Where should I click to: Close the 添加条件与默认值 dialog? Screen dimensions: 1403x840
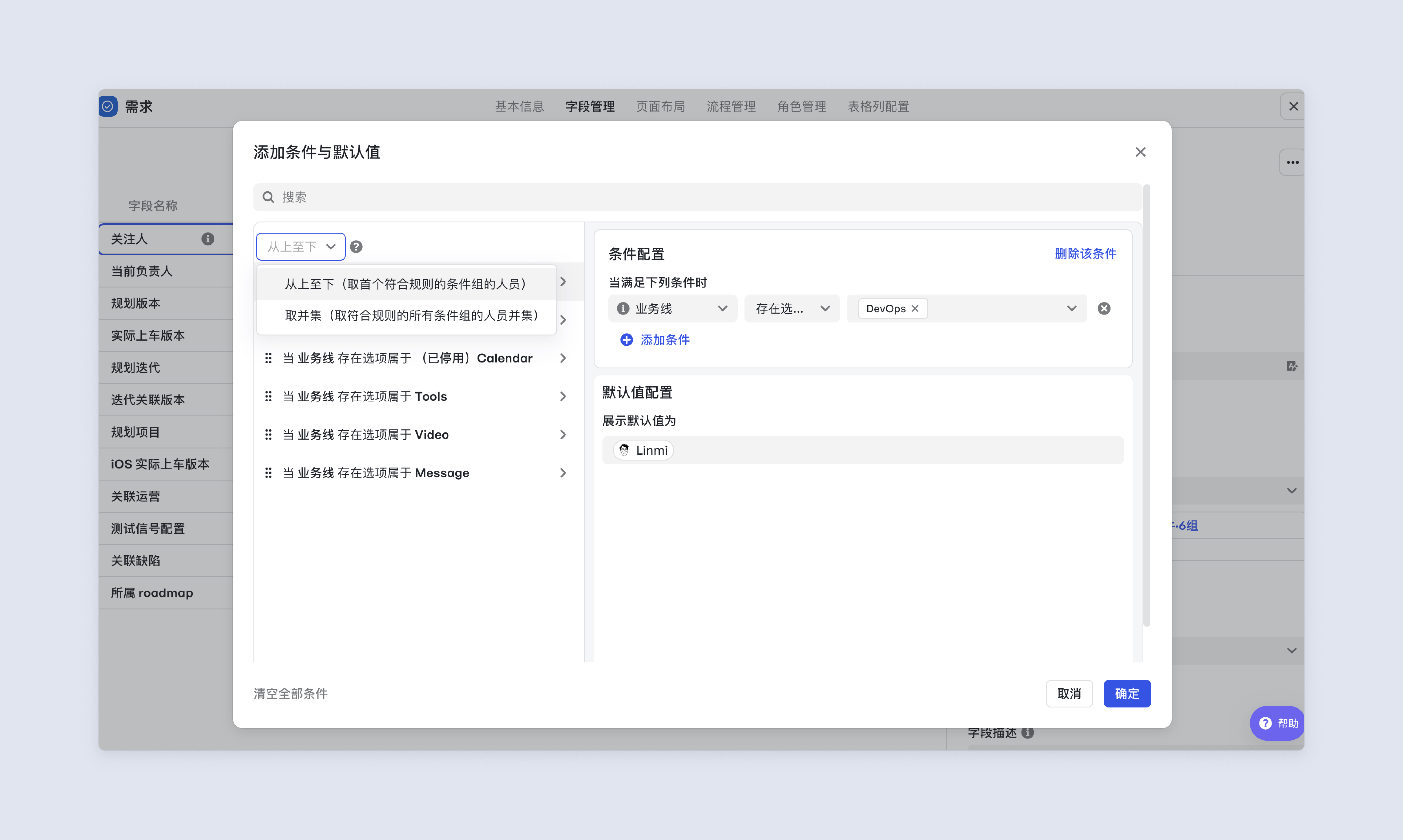(1141, 152)
